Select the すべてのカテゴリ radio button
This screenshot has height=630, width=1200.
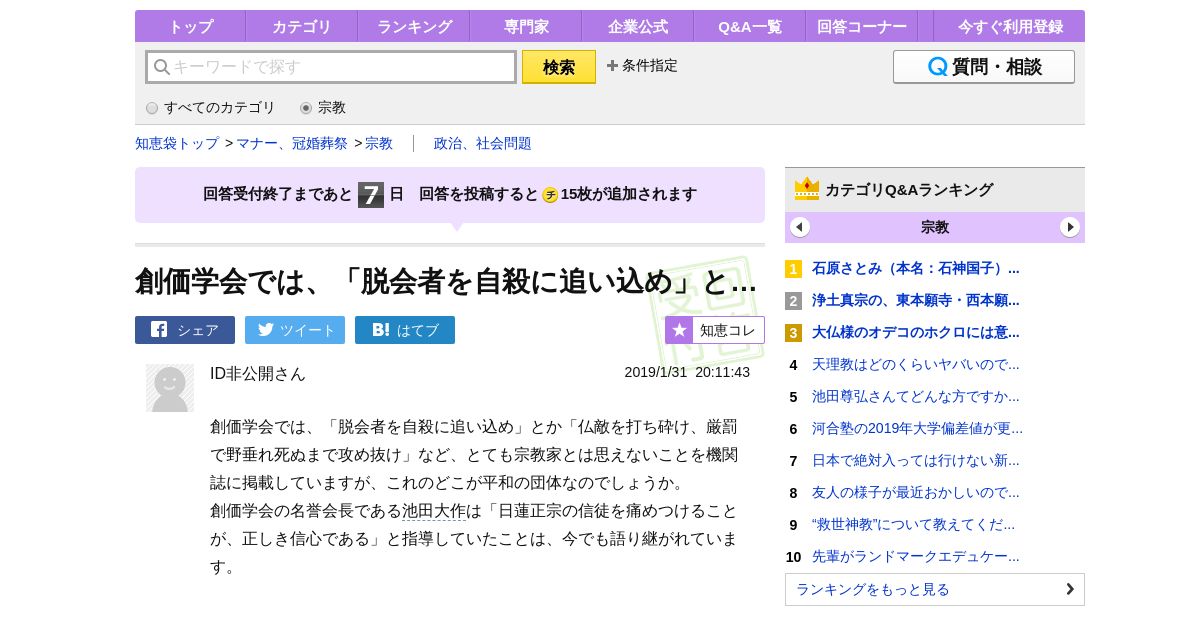[152, 108]
